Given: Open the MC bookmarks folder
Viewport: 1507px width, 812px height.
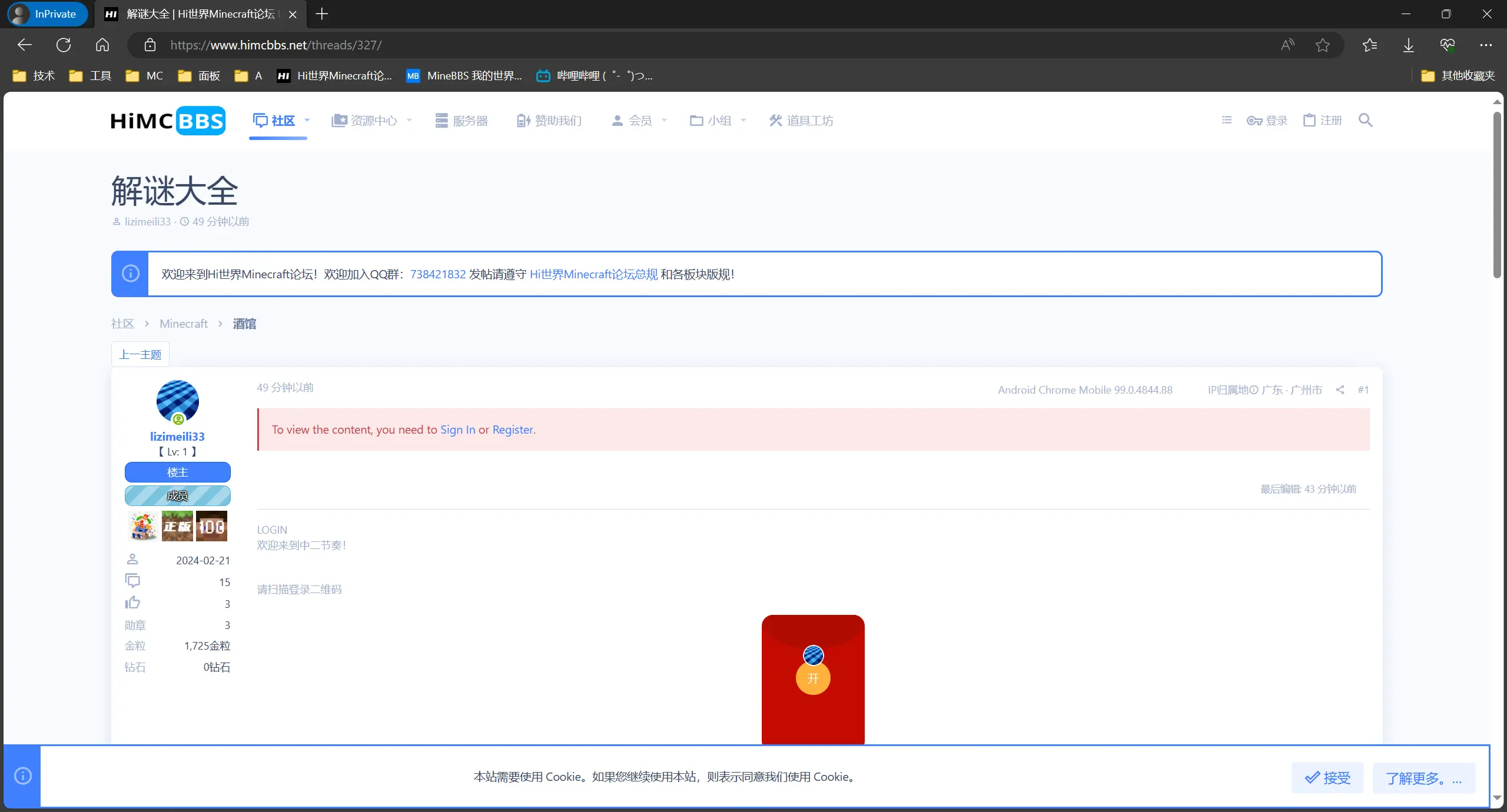Looking at the screenshot, I should tap(144, 75).
